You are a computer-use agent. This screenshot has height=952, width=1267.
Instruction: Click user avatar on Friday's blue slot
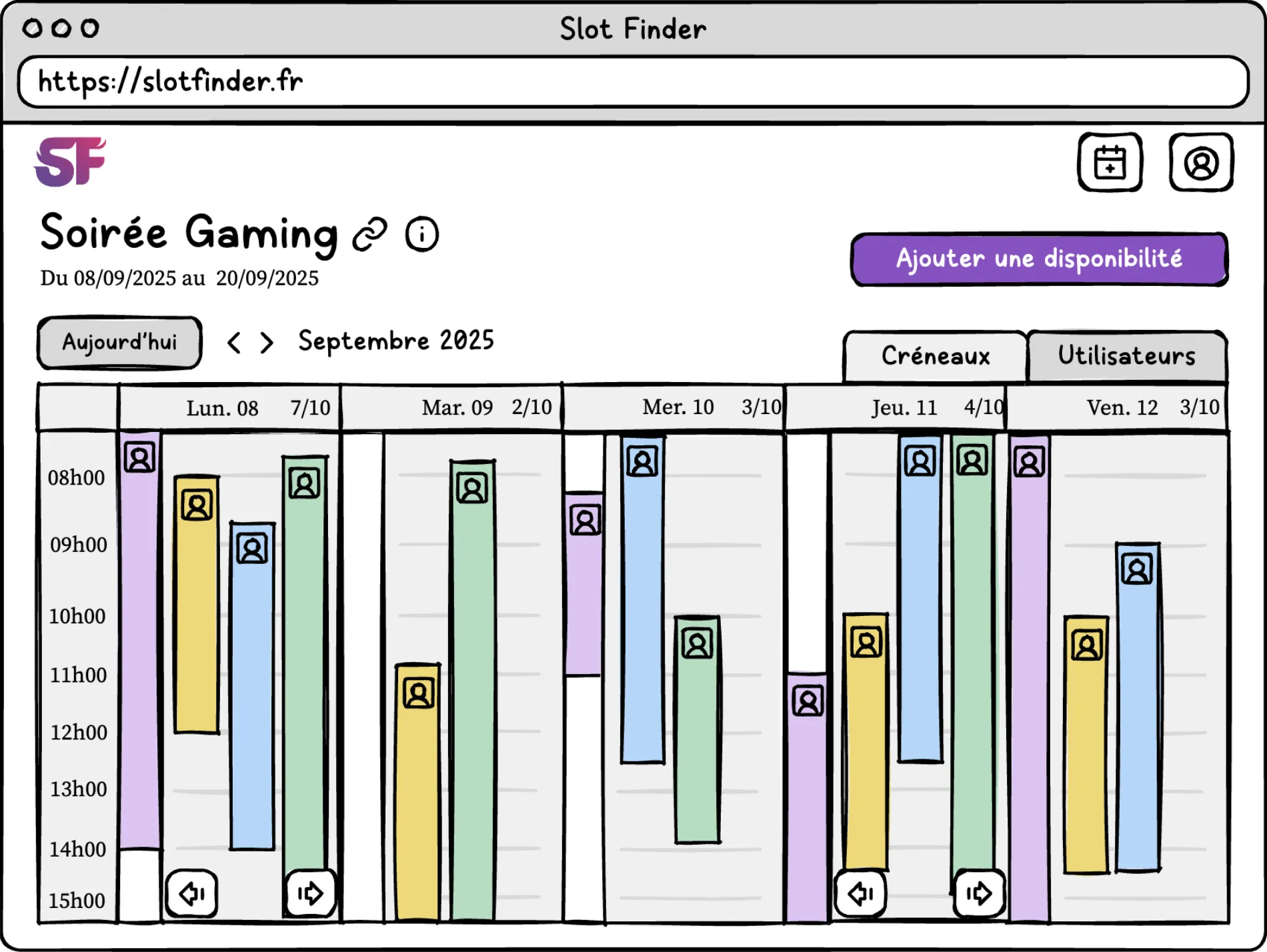[1137, 569]
